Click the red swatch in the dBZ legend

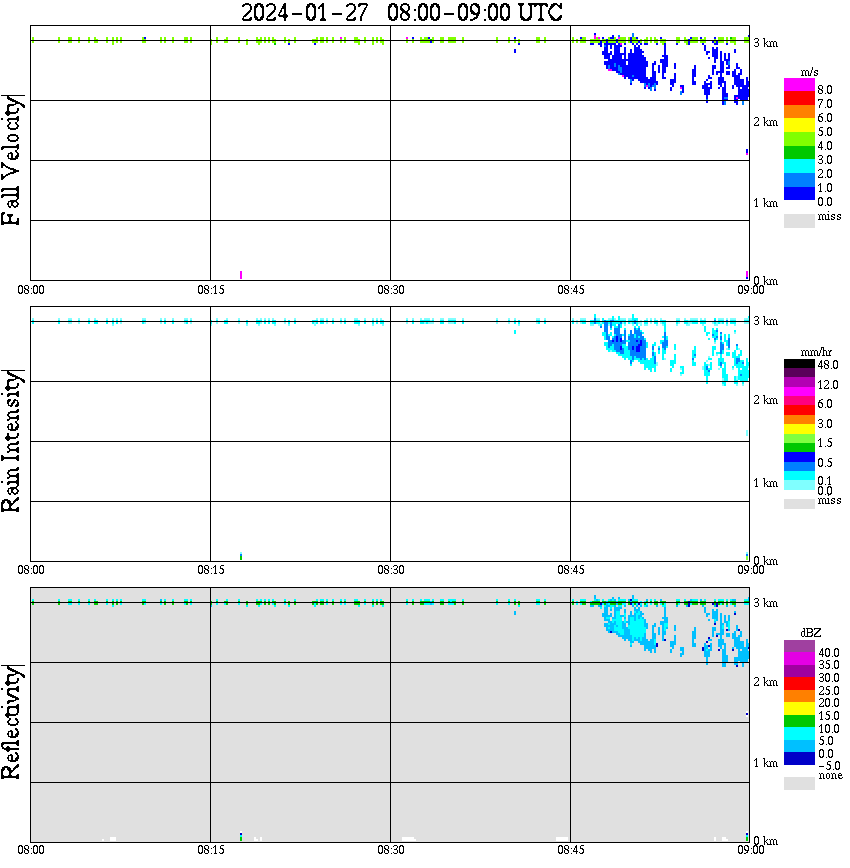coord(799,683)
